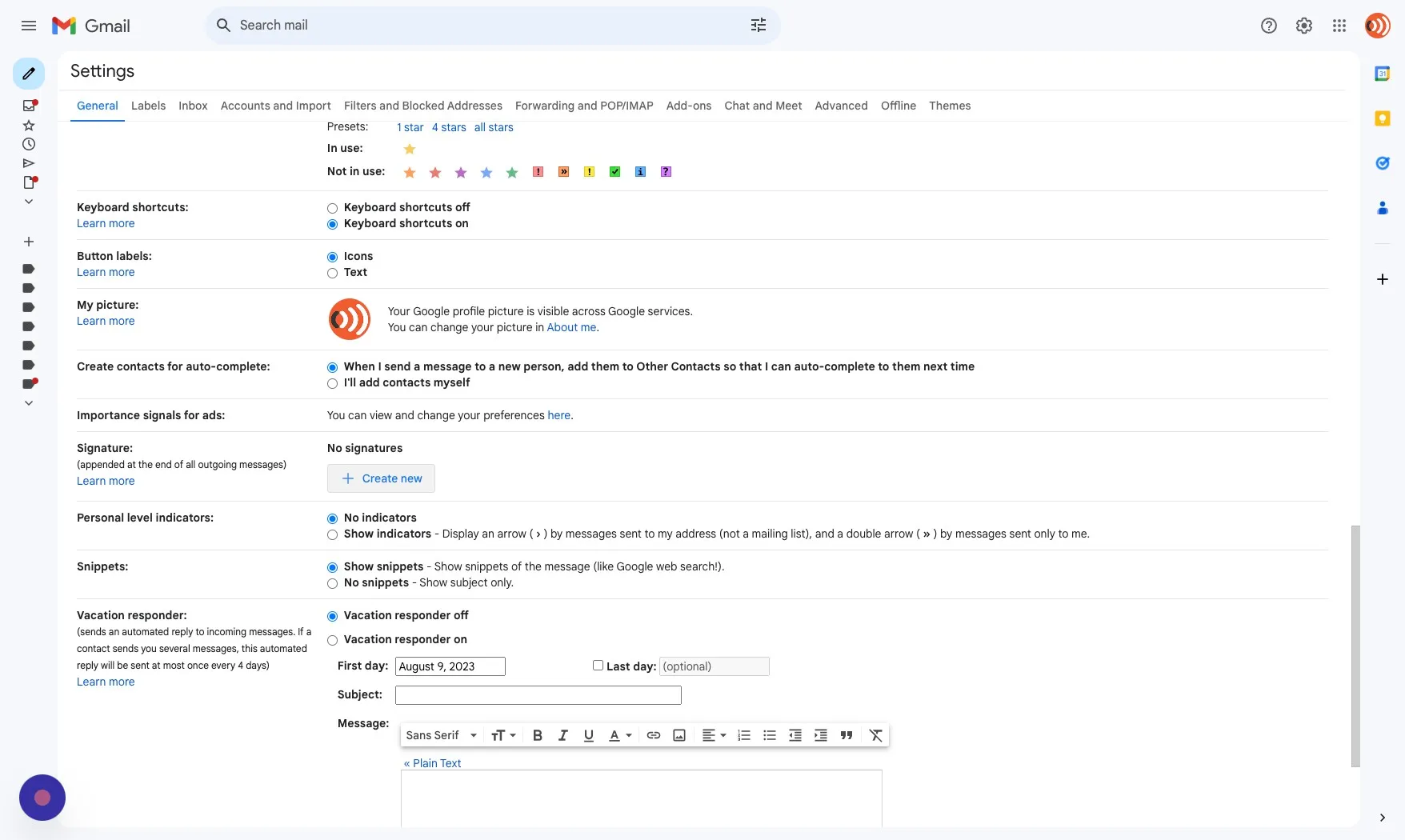
Task: Open the Inbox icon in sidebar
Action: click(29, 106)
